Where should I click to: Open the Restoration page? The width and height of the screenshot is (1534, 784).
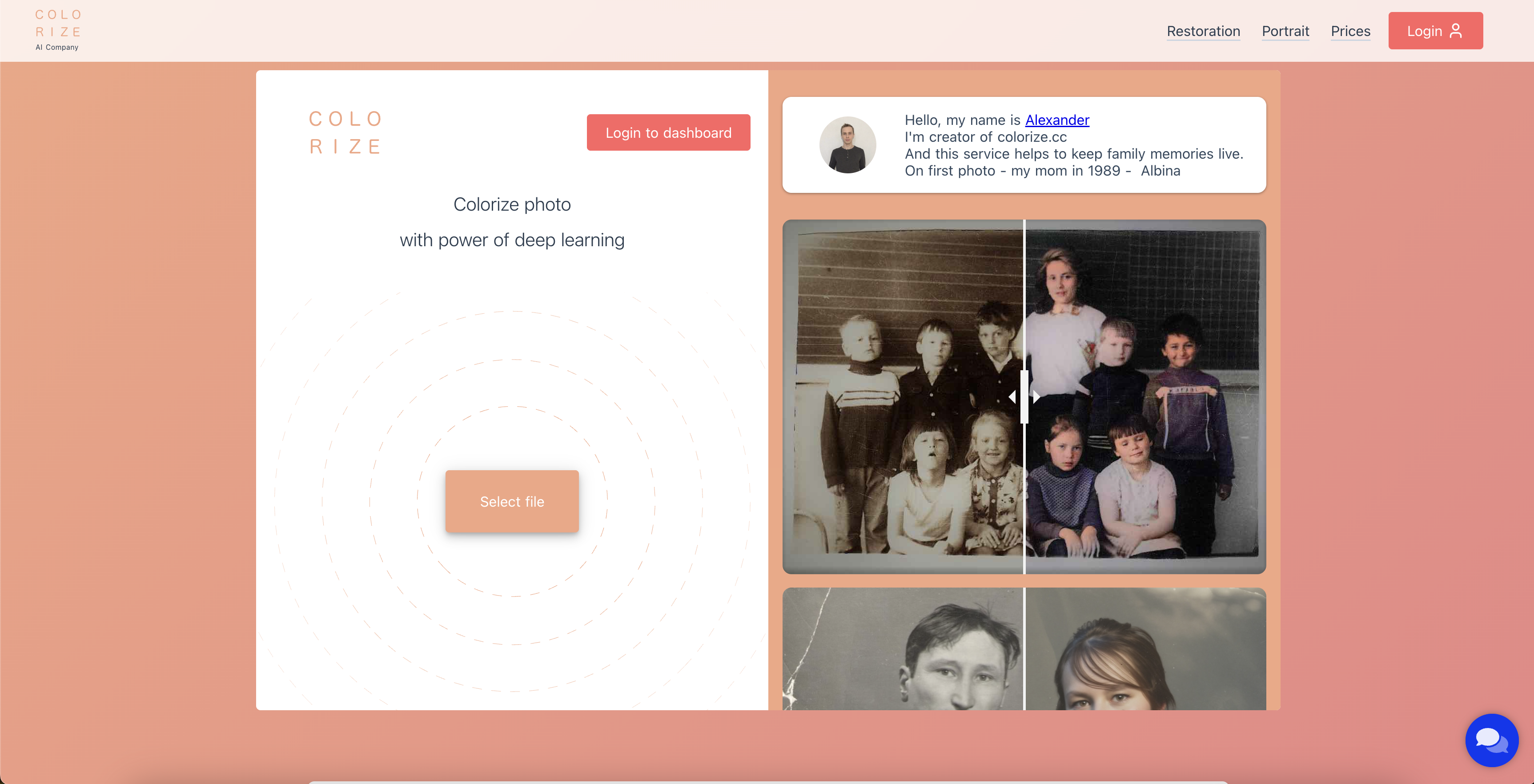(1203, 31)
